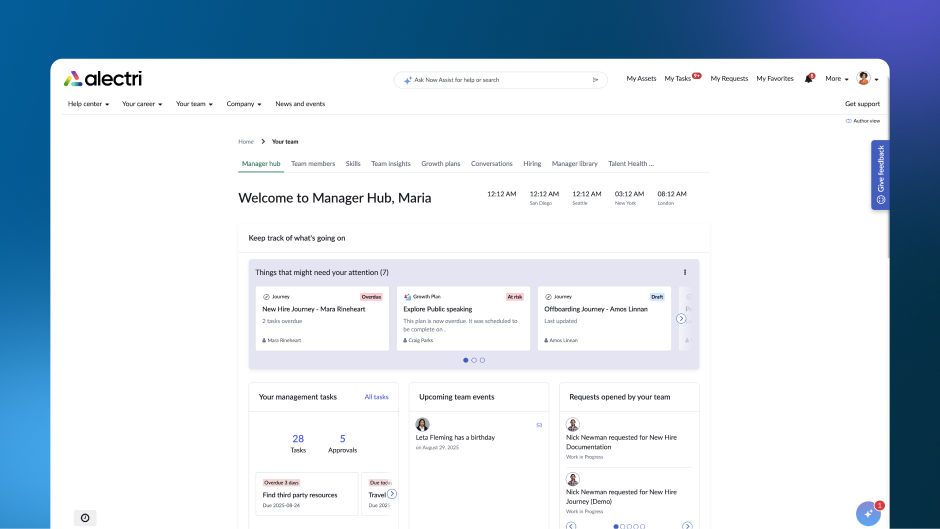Viewport: 940px width, 529px height.
Task: Click the page's vertical scrollbar
Action: pos(887,168)
